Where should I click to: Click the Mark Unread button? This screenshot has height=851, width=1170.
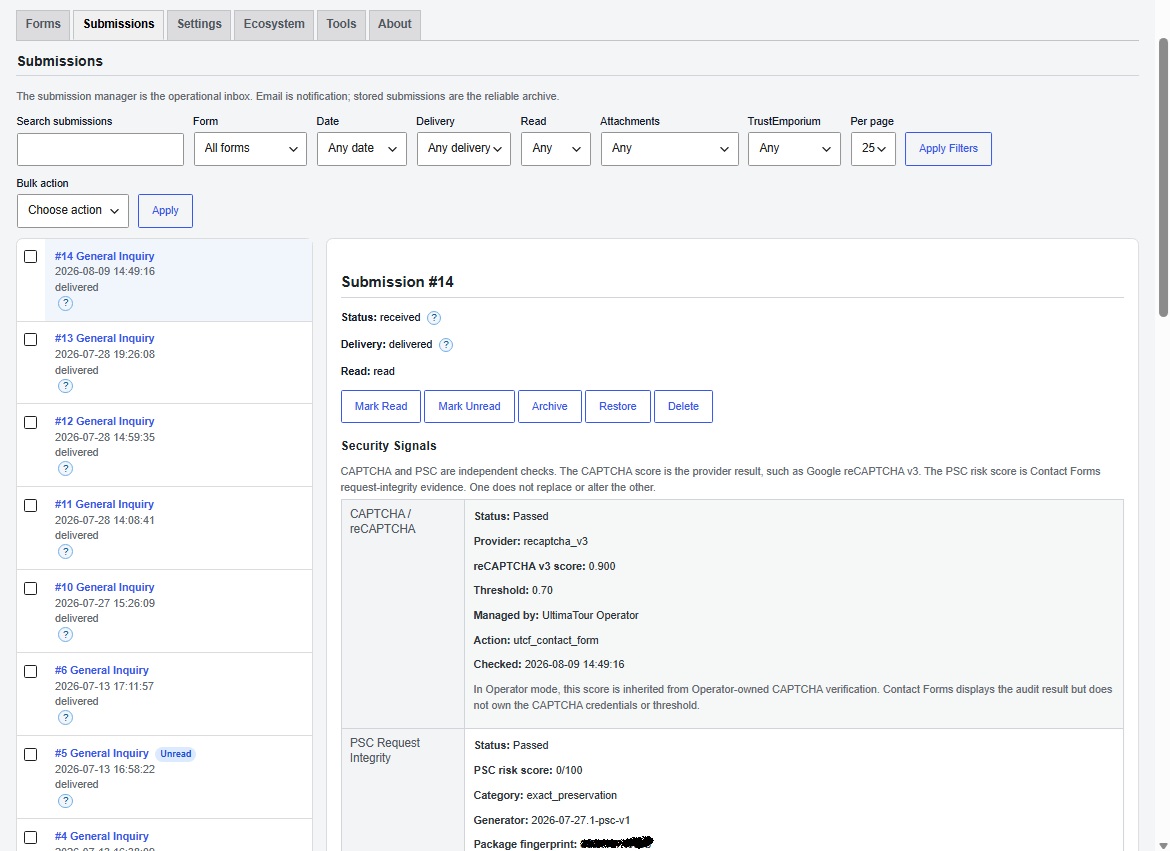click(469, 406)
